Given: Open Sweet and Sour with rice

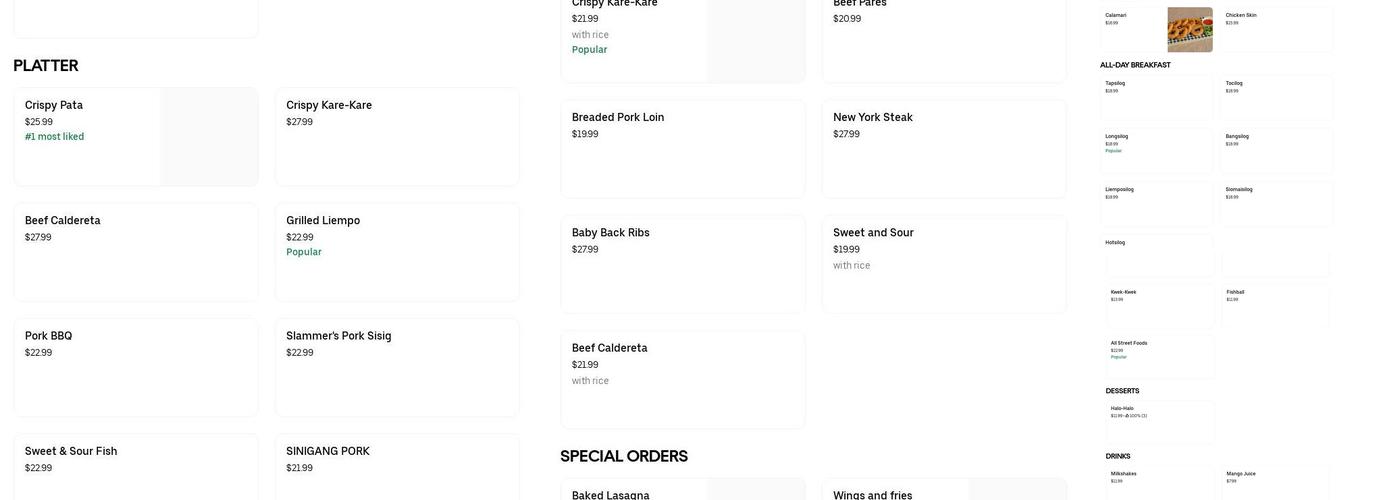Looking at the screenshot, I should [944, 264].
